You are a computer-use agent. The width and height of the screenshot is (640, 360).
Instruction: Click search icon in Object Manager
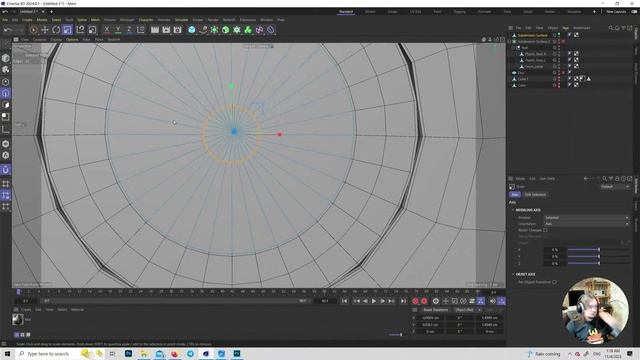point(611,28)
